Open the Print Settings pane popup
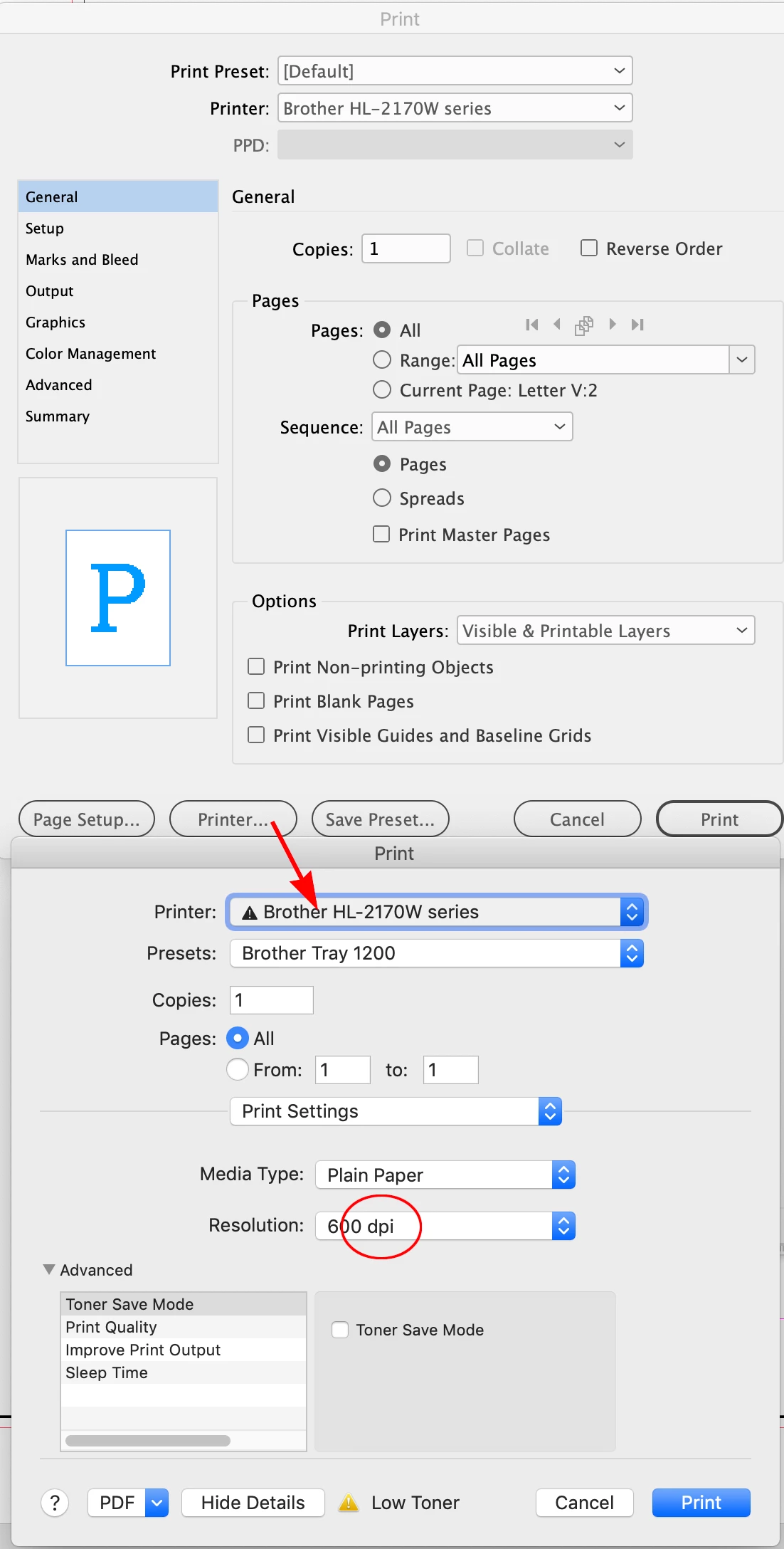 pyautogui.click(x=396, y=1111)
